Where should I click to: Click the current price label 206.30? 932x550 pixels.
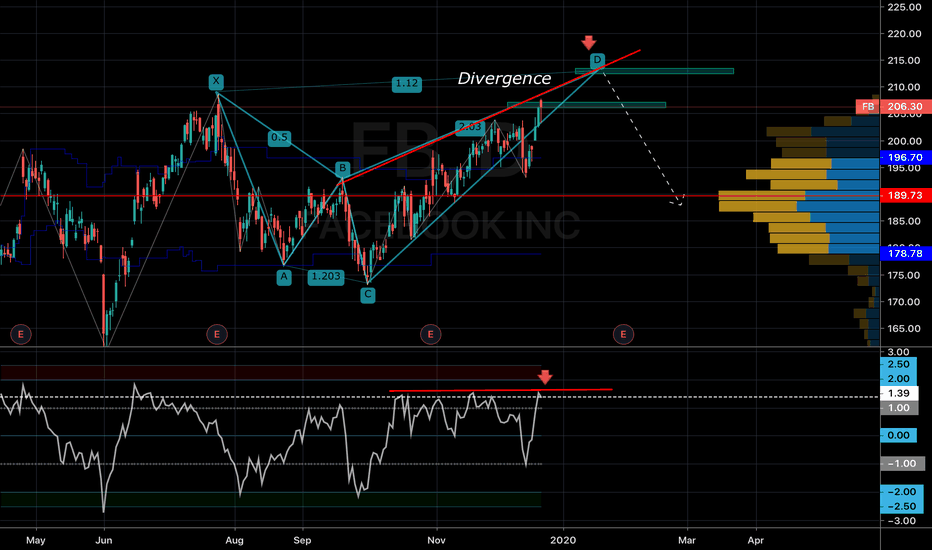pyautogui.click(x=905, y=107)
